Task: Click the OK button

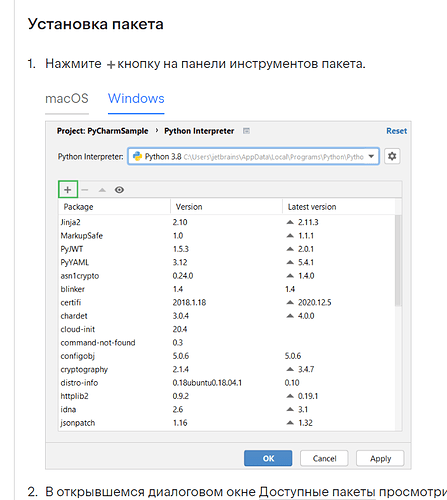Action: click(x=268, y=458)
